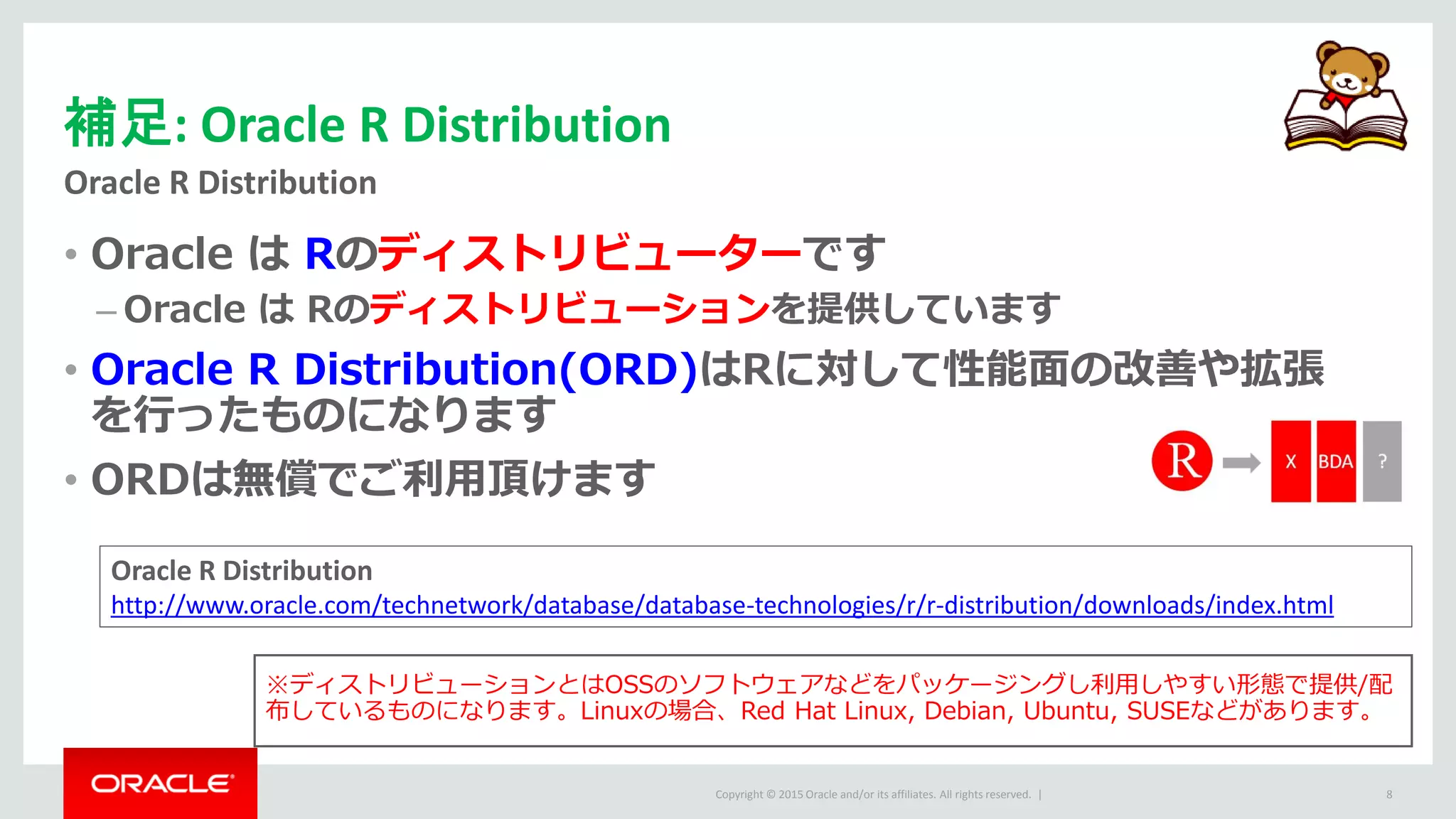Select the red BDA box
1456x819 pixels.
(x=1336, y=461)
